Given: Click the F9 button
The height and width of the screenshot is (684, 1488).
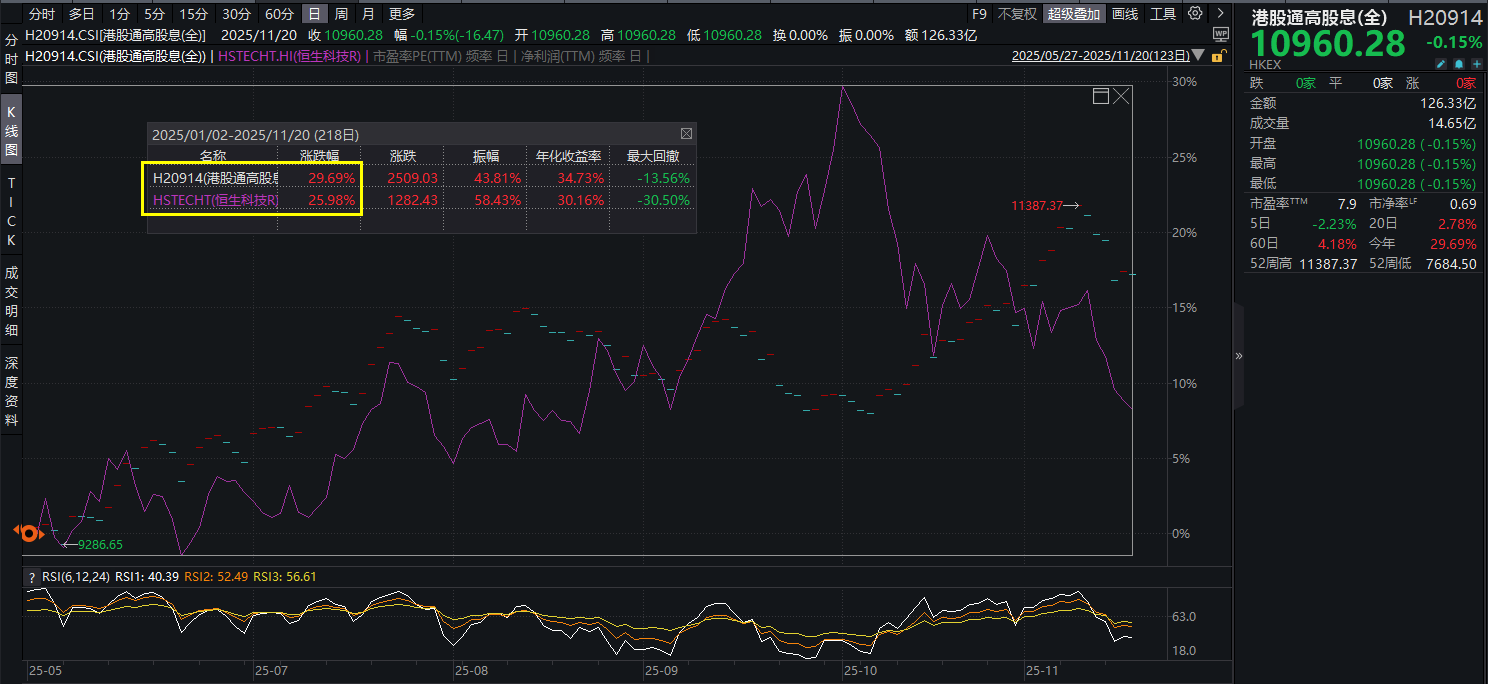Looking at the screenshot, I should 979,14.
